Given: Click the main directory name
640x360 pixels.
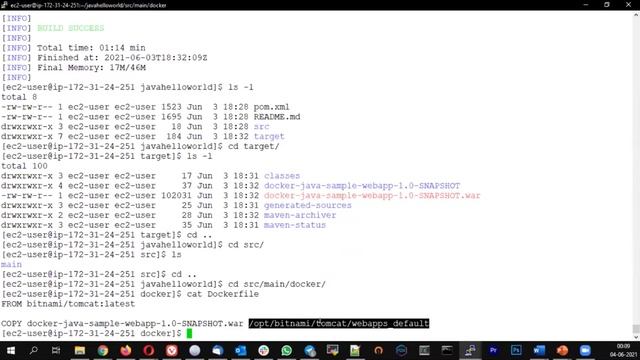Looking at the screenshot, I should coord(11,264).
